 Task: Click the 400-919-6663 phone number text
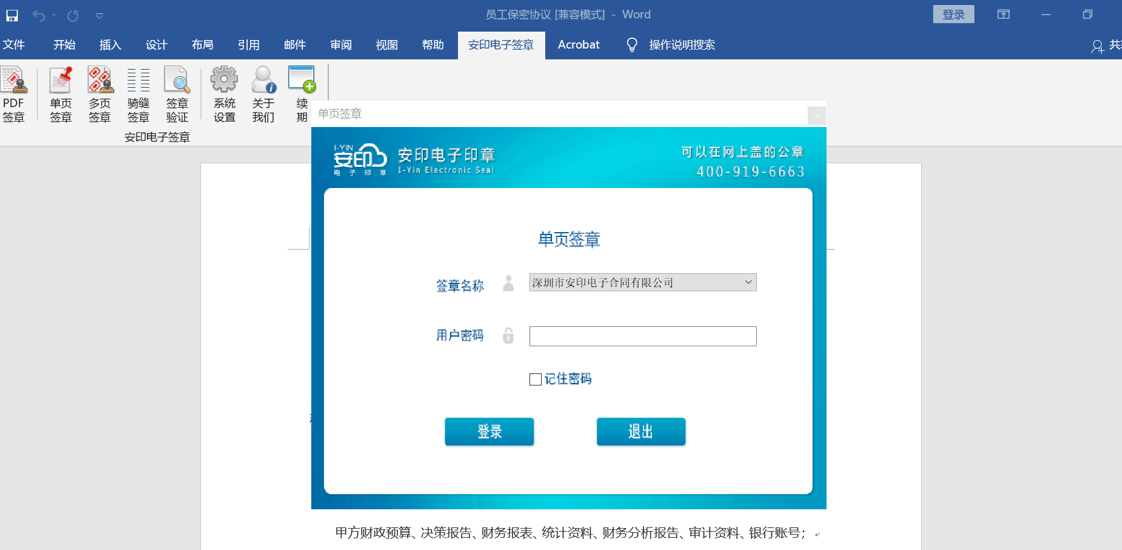pos(751,172)
